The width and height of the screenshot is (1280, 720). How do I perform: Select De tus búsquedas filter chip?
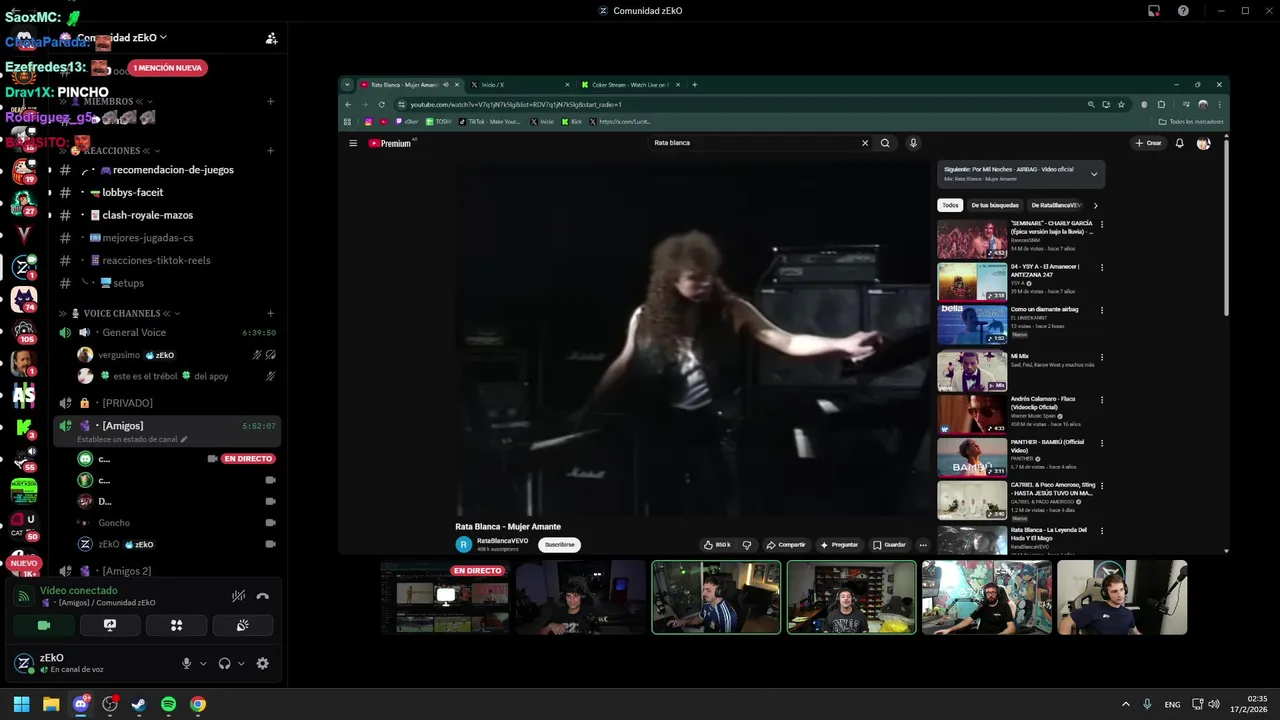click(x=995, y=205)
